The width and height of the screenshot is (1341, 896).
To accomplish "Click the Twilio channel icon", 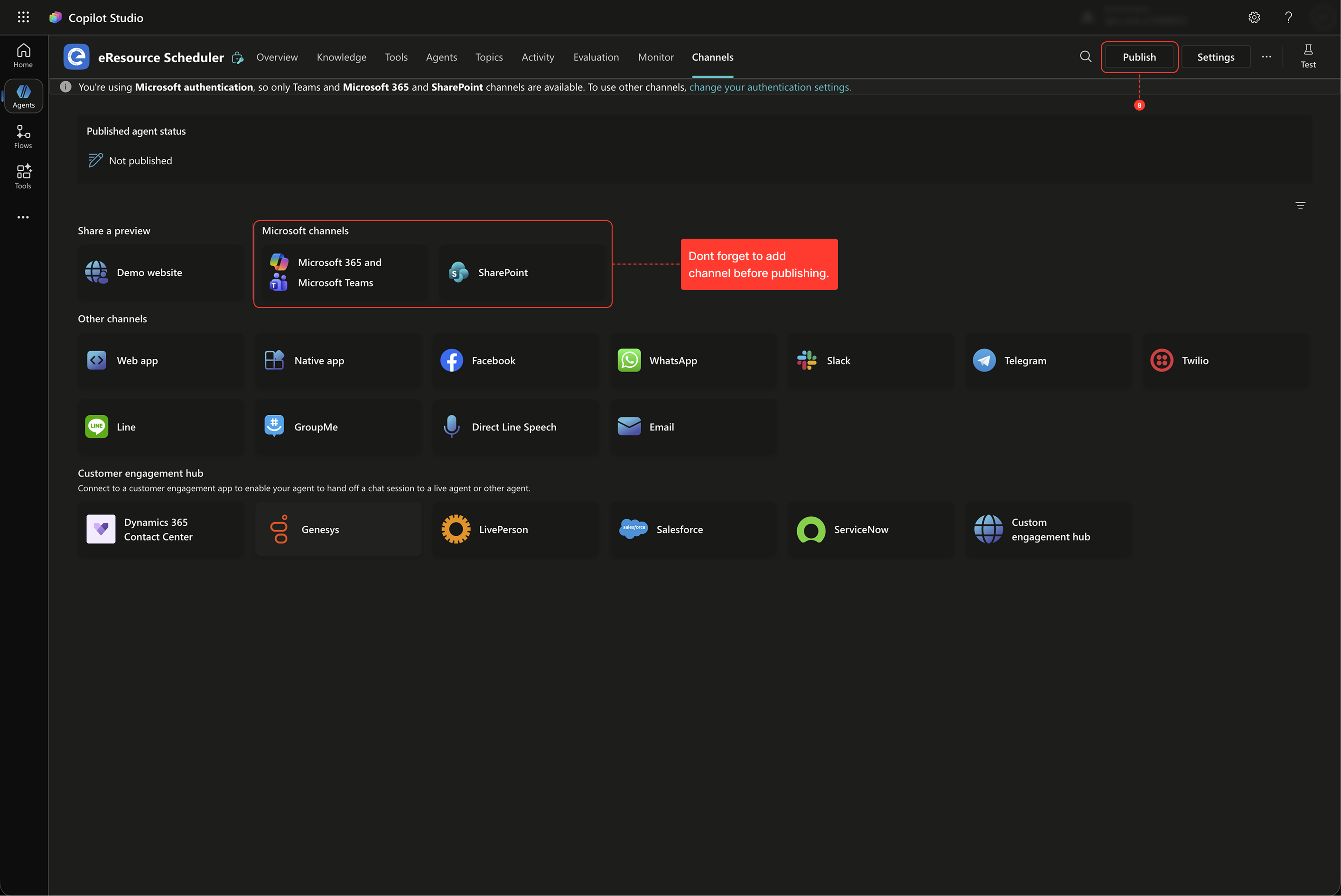I will 1162,361.
